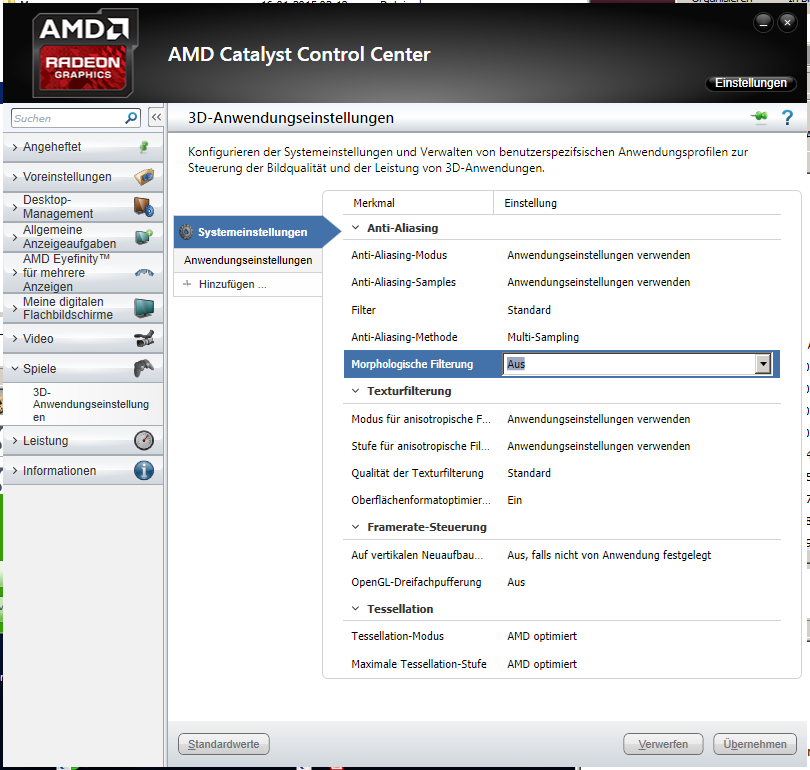Select OpenGL-Dreifachpufferung row

[x=562, y=582]
